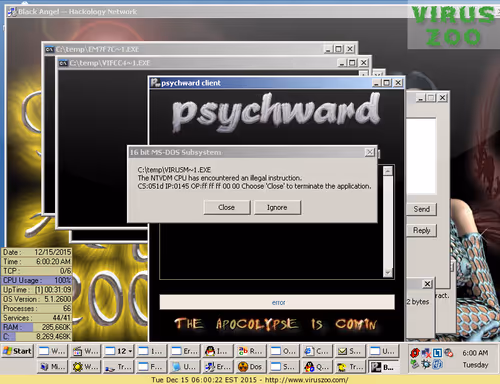Click the Time value 6:00:20 AM

[53, 262]
